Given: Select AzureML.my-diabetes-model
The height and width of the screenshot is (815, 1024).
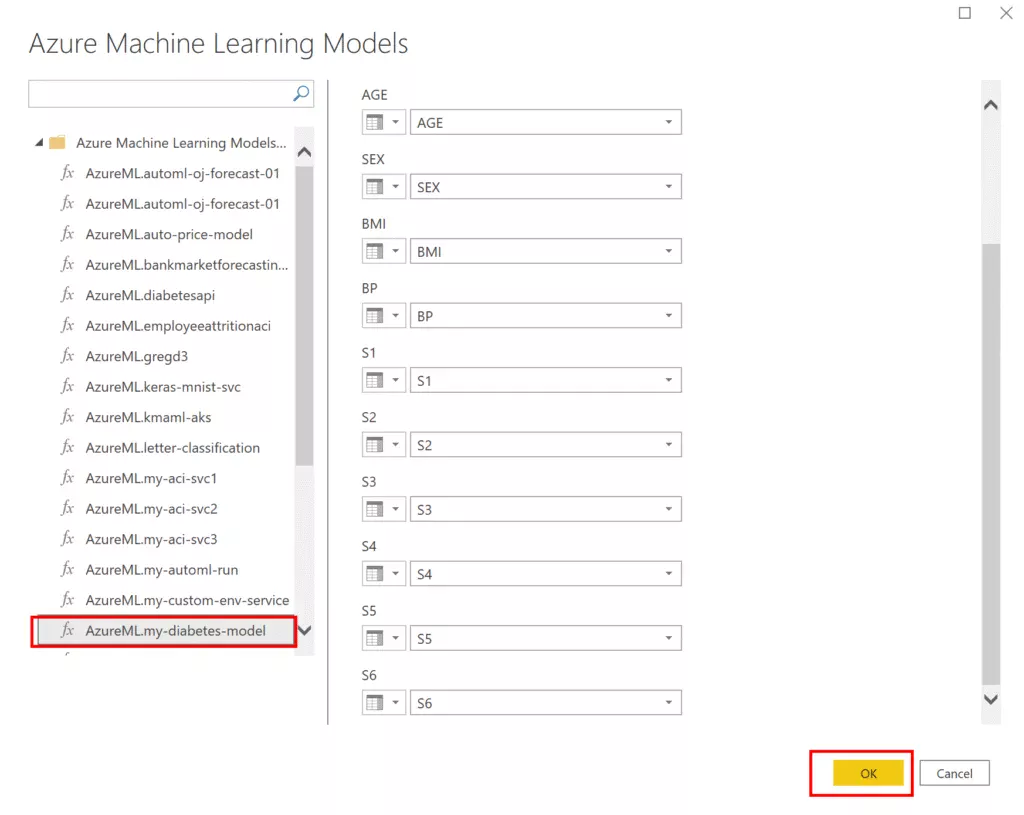Looking at the screenshot, I should (165, 631).
